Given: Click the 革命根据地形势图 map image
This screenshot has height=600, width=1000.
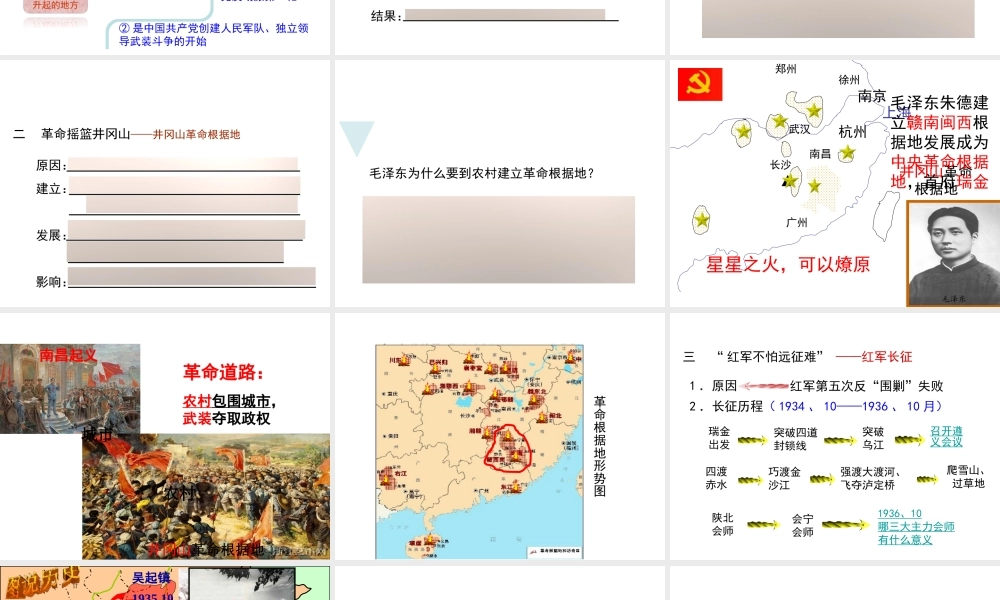Looking at the screenshot, I should (x=479, y=452).
